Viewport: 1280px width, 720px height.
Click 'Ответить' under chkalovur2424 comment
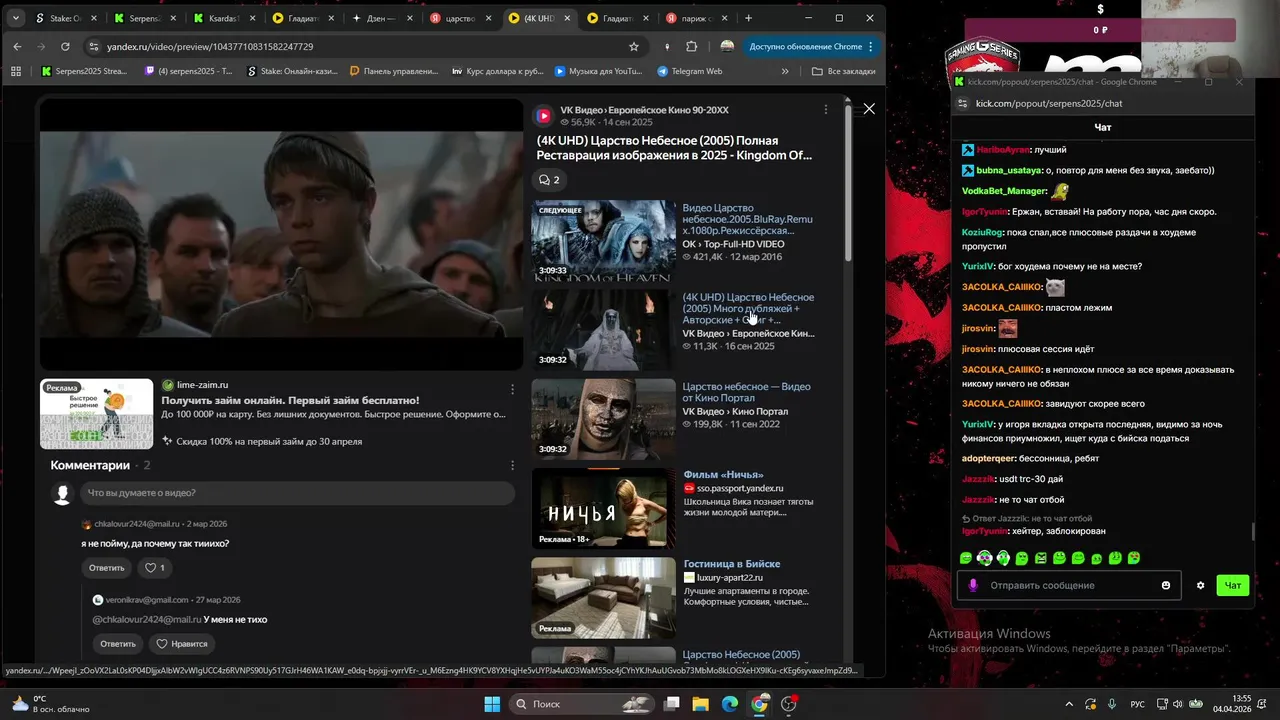point(107,568)
